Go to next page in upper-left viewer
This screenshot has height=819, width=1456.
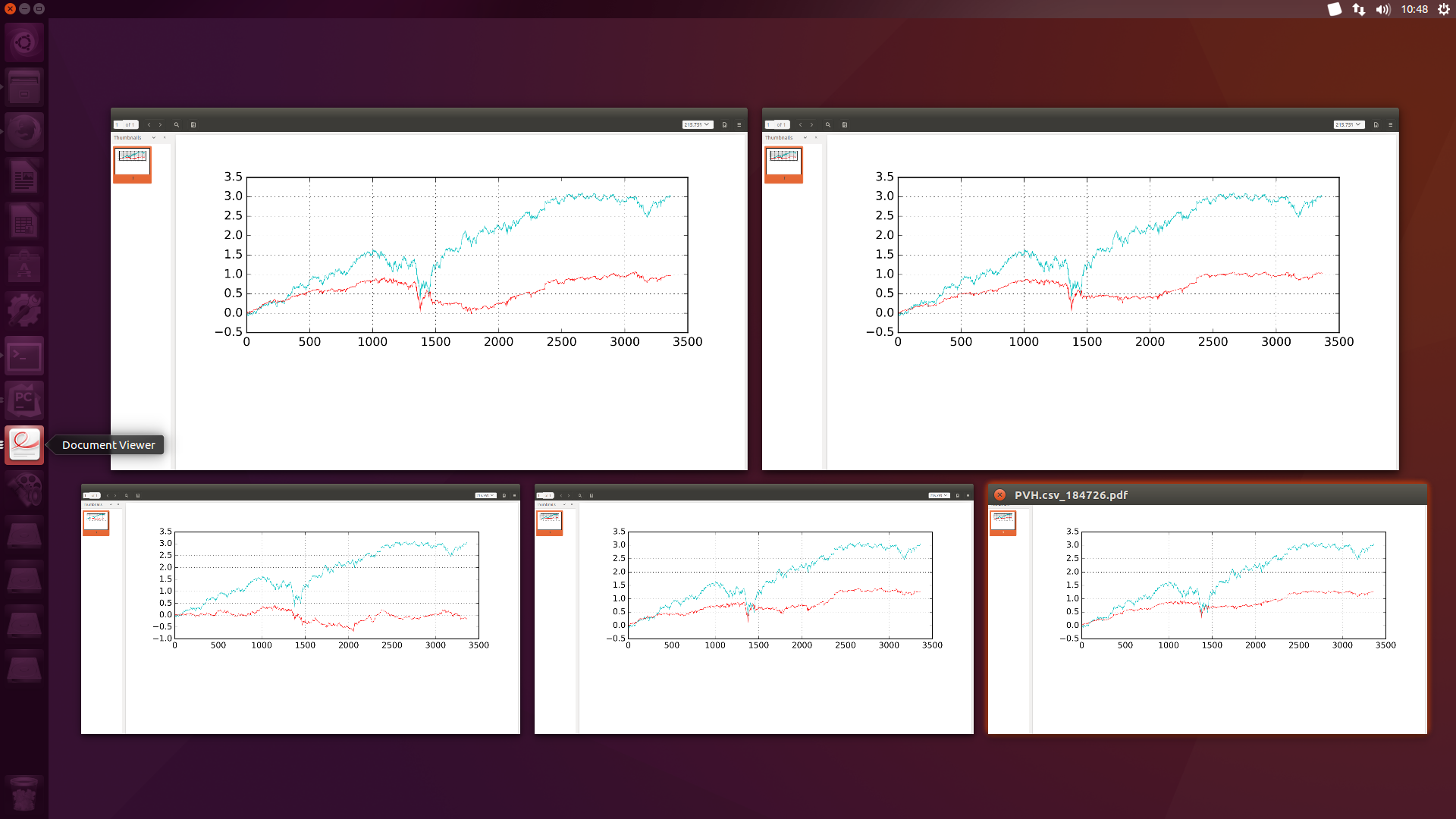click(160, 125)
